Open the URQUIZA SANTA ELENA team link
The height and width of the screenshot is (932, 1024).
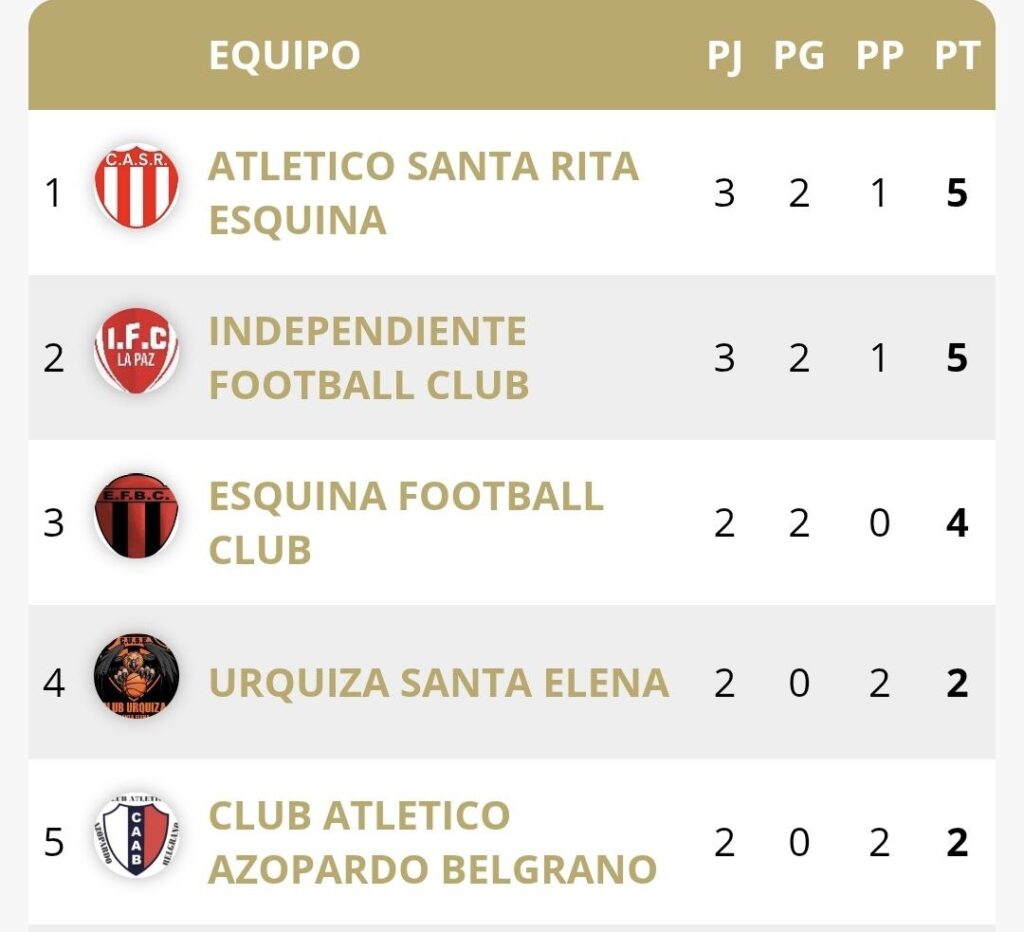pyautogui.click(x=438, y=683)
